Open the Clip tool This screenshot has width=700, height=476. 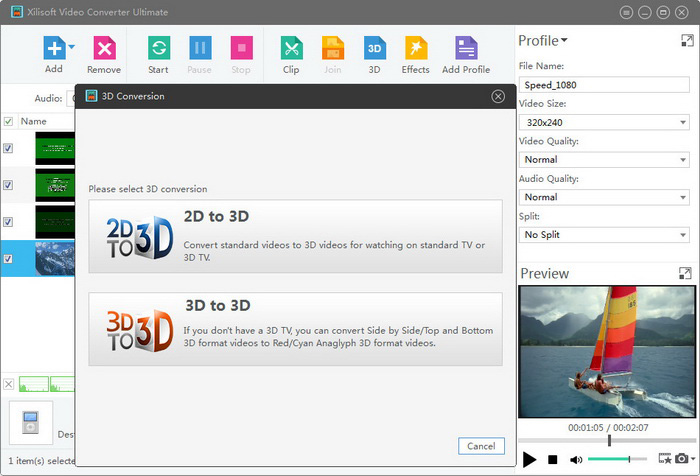point(291,48)
